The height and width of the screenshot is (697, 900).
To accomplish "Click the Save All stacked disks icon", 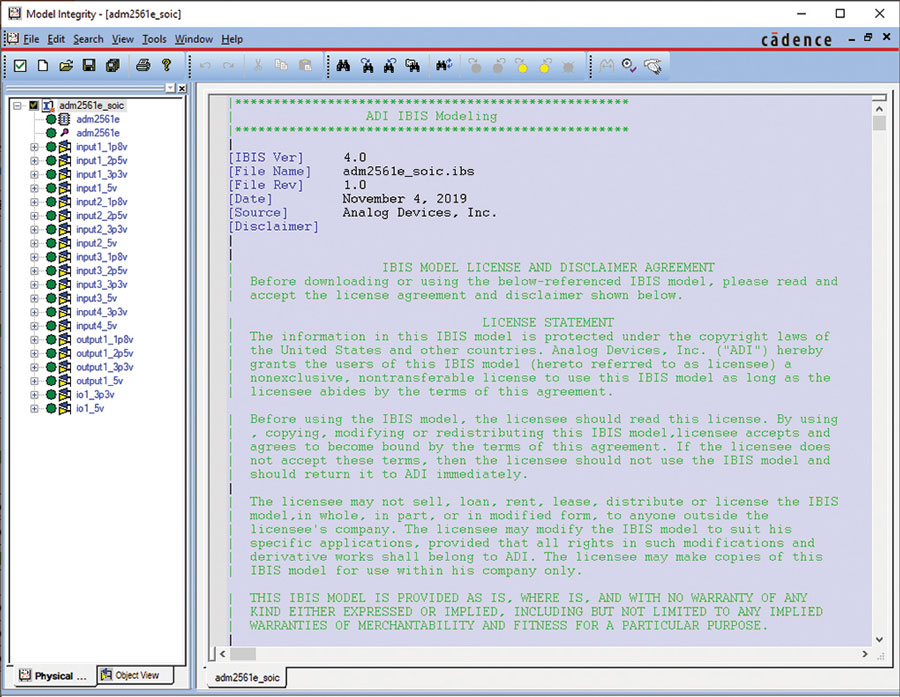I will click(112, 66).
